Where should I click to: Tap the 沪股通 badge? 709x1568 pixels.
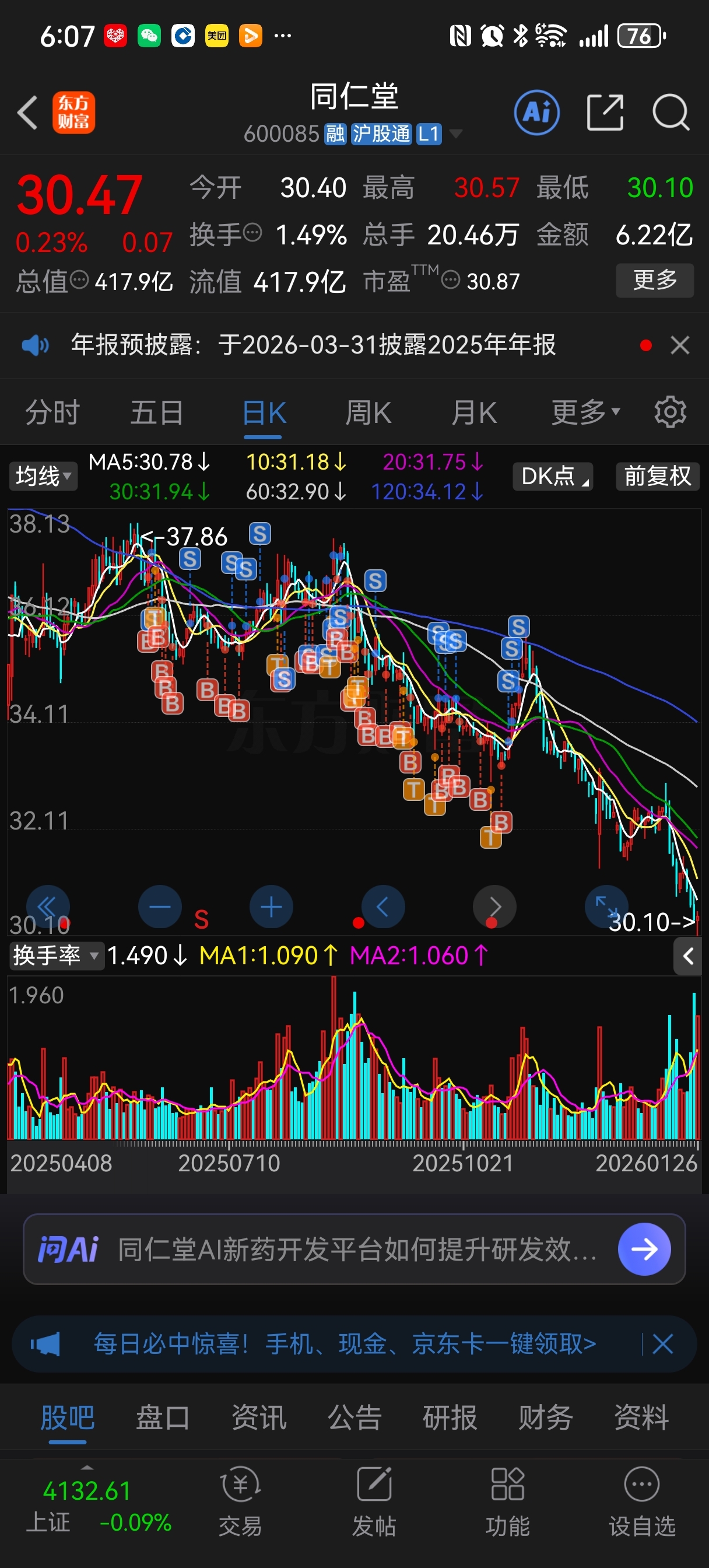pyautogui.click(x=381, y=134)
